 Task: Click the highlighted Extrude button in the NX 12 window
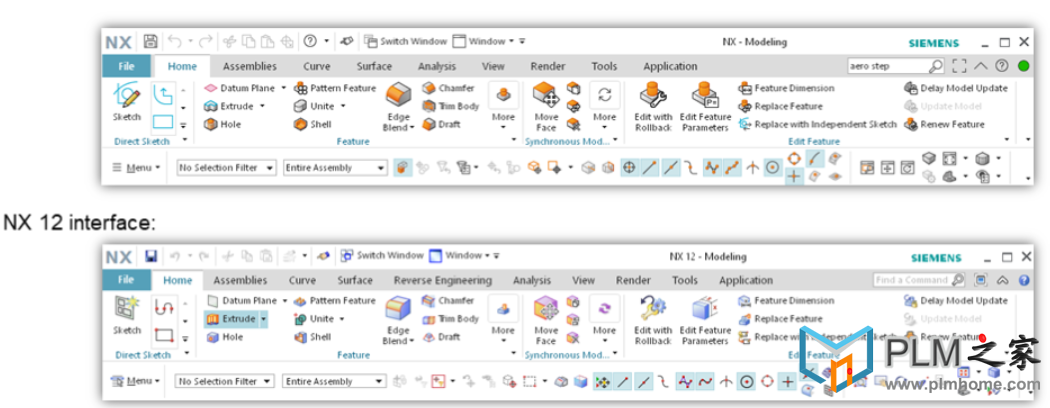click(x=231, y=319)
